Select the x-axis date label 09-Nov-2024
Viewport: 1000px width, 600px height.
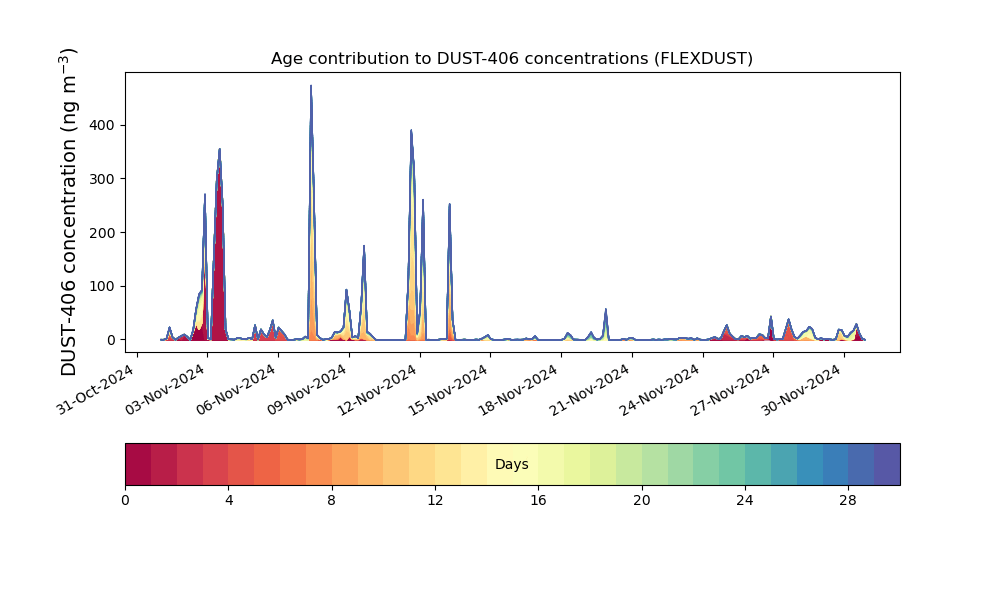(308, 389)
